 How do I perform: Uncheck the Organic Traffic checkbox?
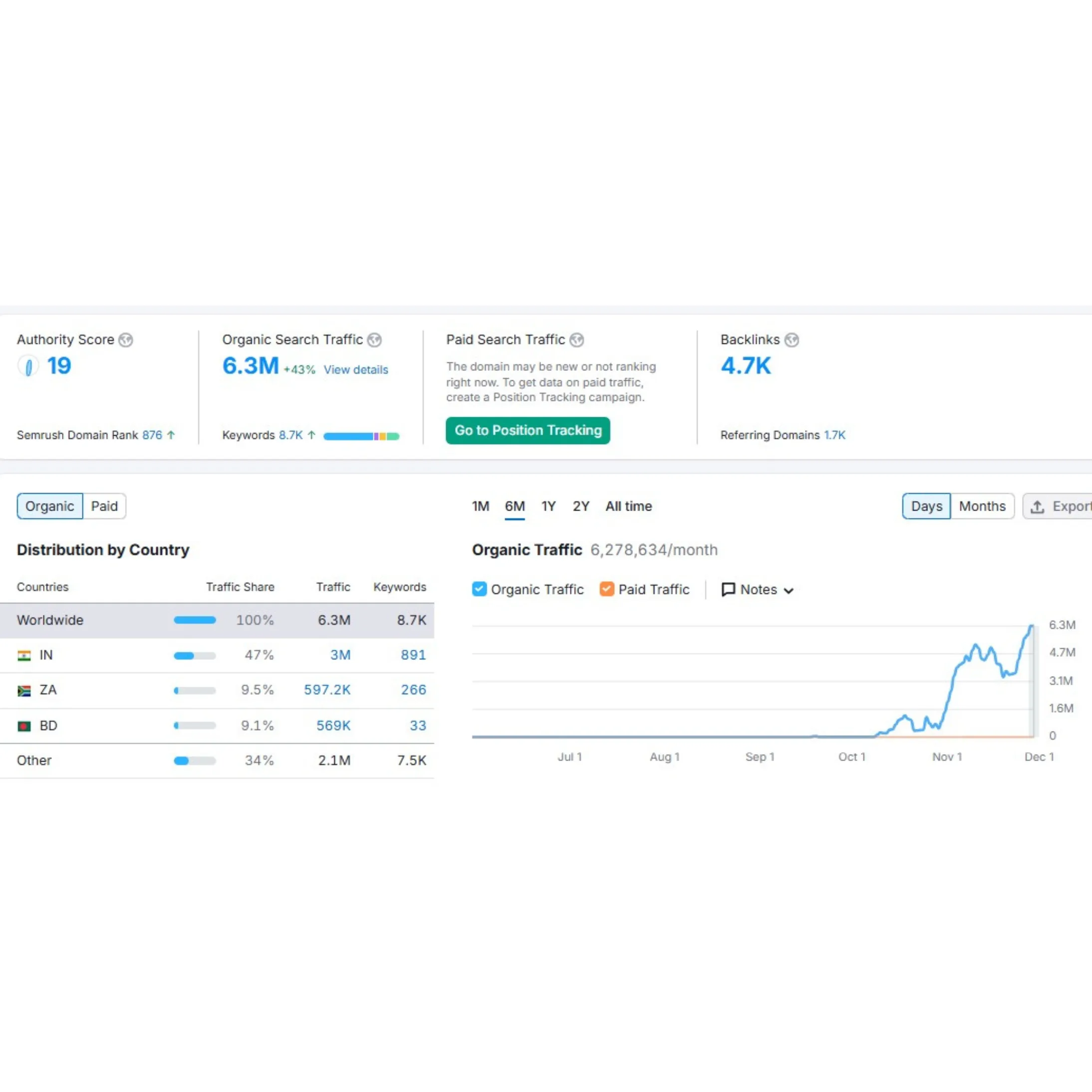(479, 589)
